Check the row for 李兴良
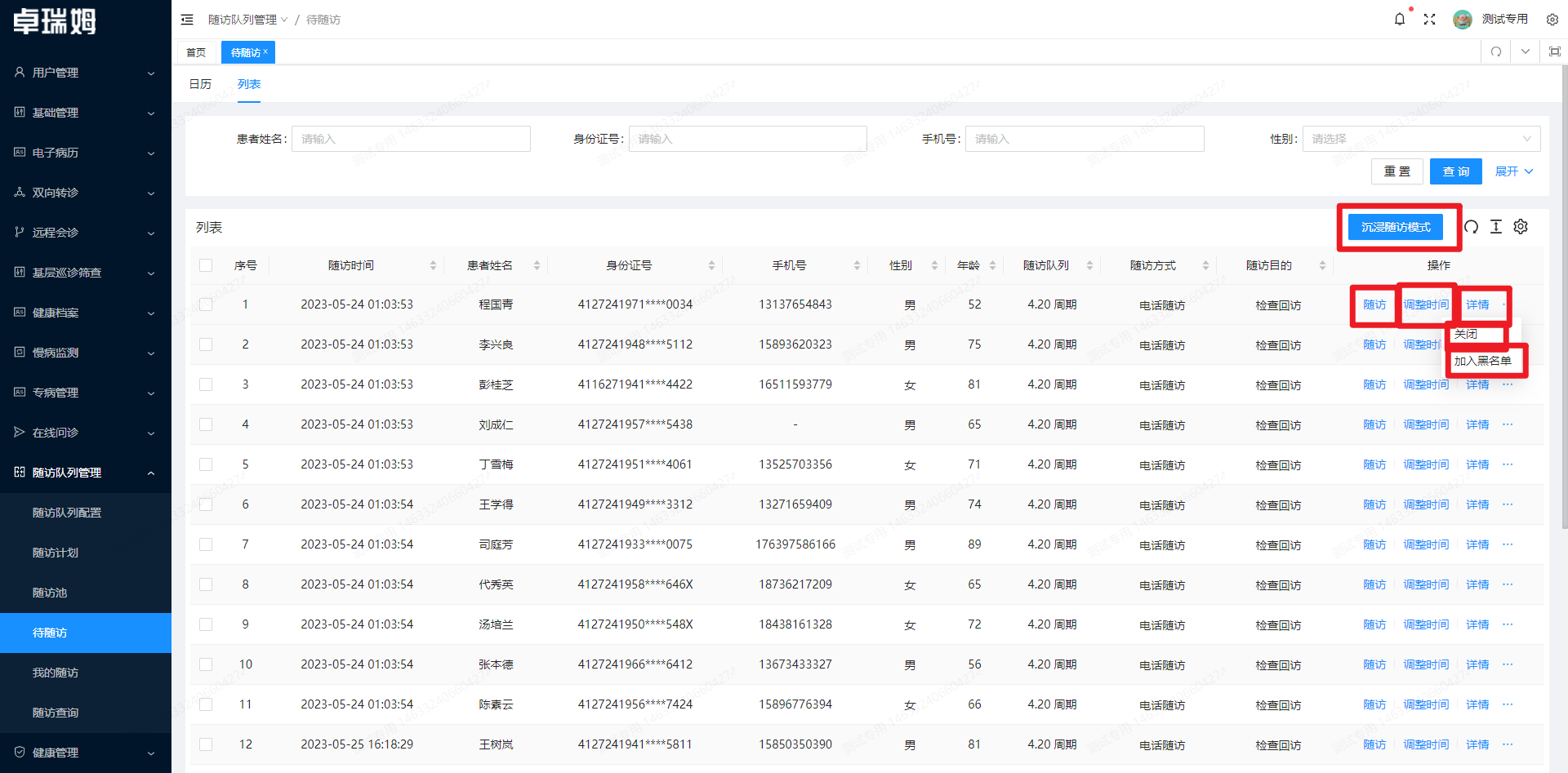This screenshot has height=773, width=1568. tap(206, 344)
